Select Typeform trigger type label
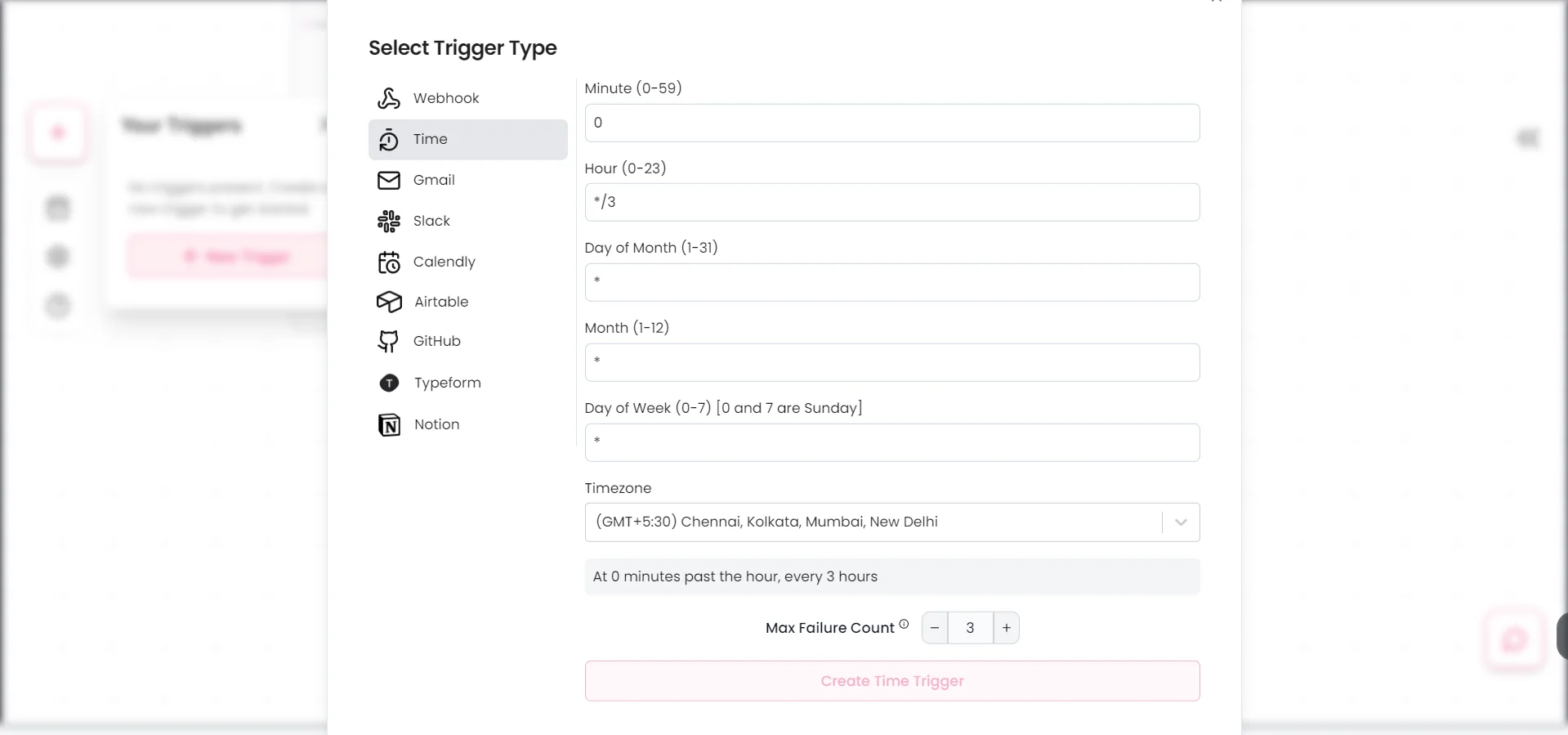The height and width of the screenshot is (735, 1568). click(448, 383)
